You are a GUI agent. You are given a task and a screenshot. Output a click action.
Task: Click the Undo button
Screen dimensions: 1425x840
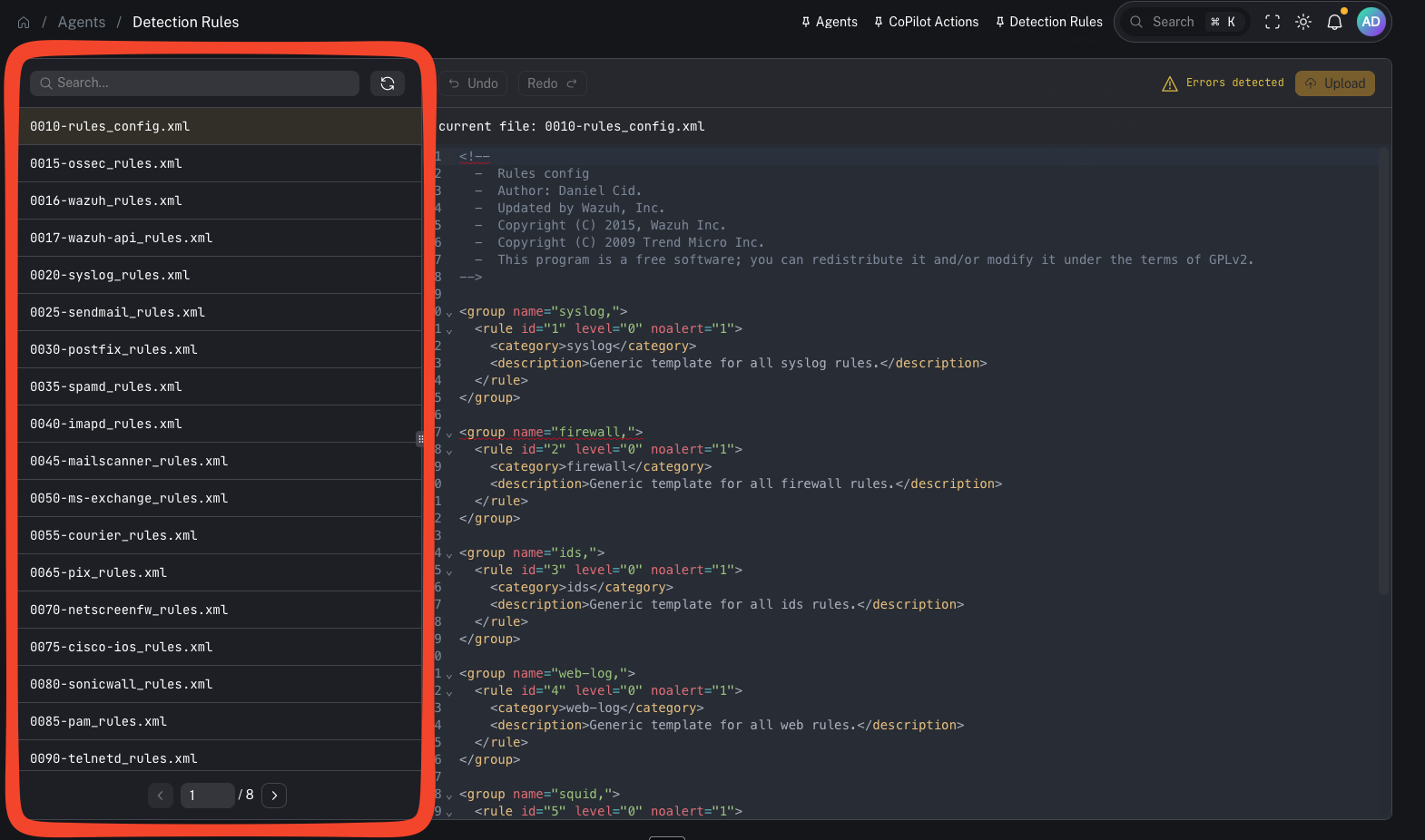click(x=474, y=83)
